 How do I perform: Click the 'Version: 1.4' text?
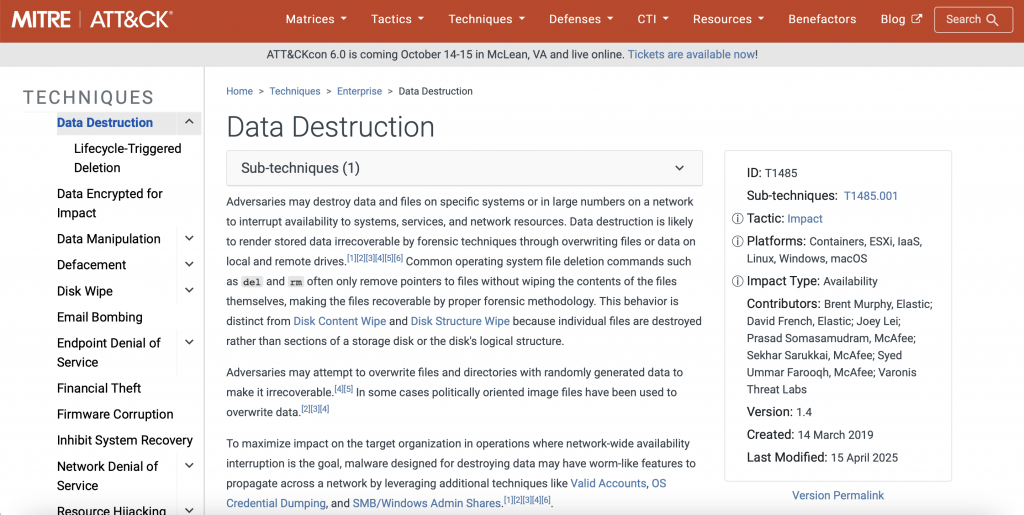coord(780,412)
